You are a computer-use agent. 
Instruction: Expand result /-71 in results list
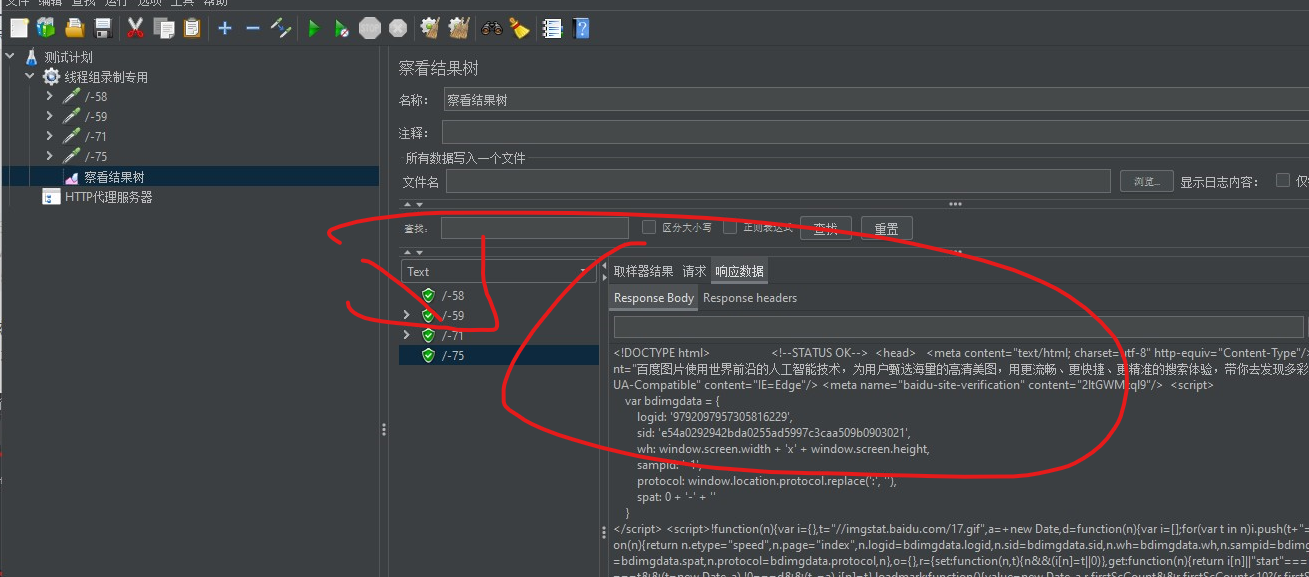[x=406, y=335]
